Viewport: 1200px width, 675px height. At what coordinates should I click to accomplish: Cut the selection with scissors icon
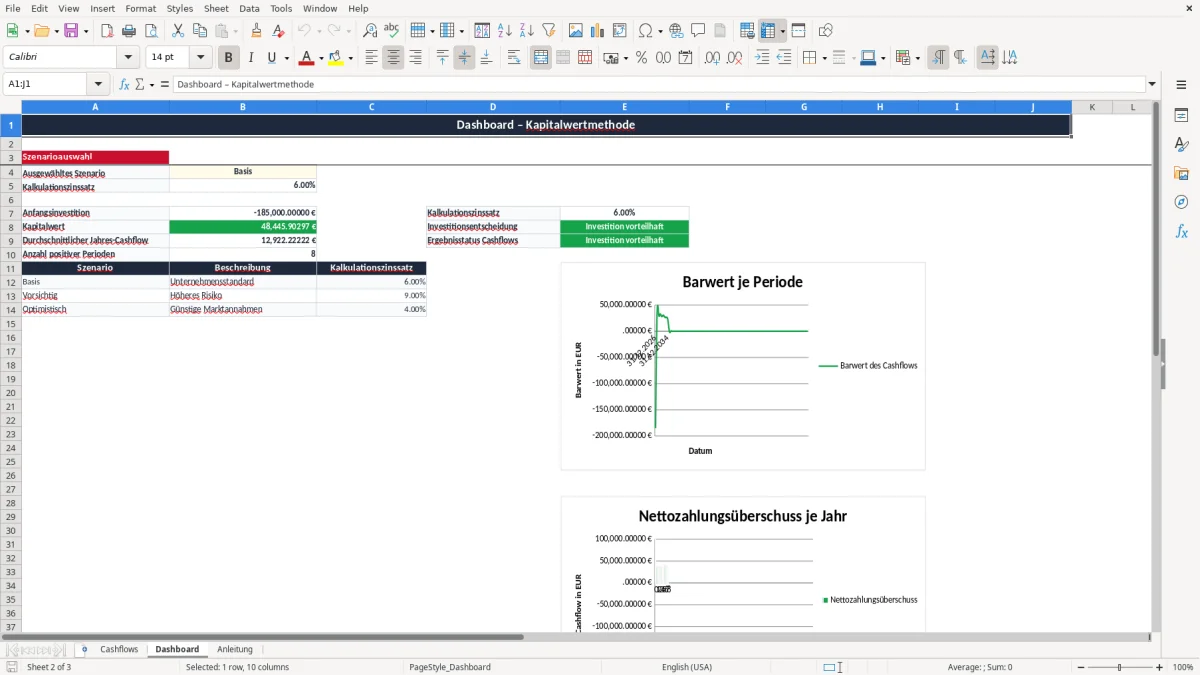(178, 31)
